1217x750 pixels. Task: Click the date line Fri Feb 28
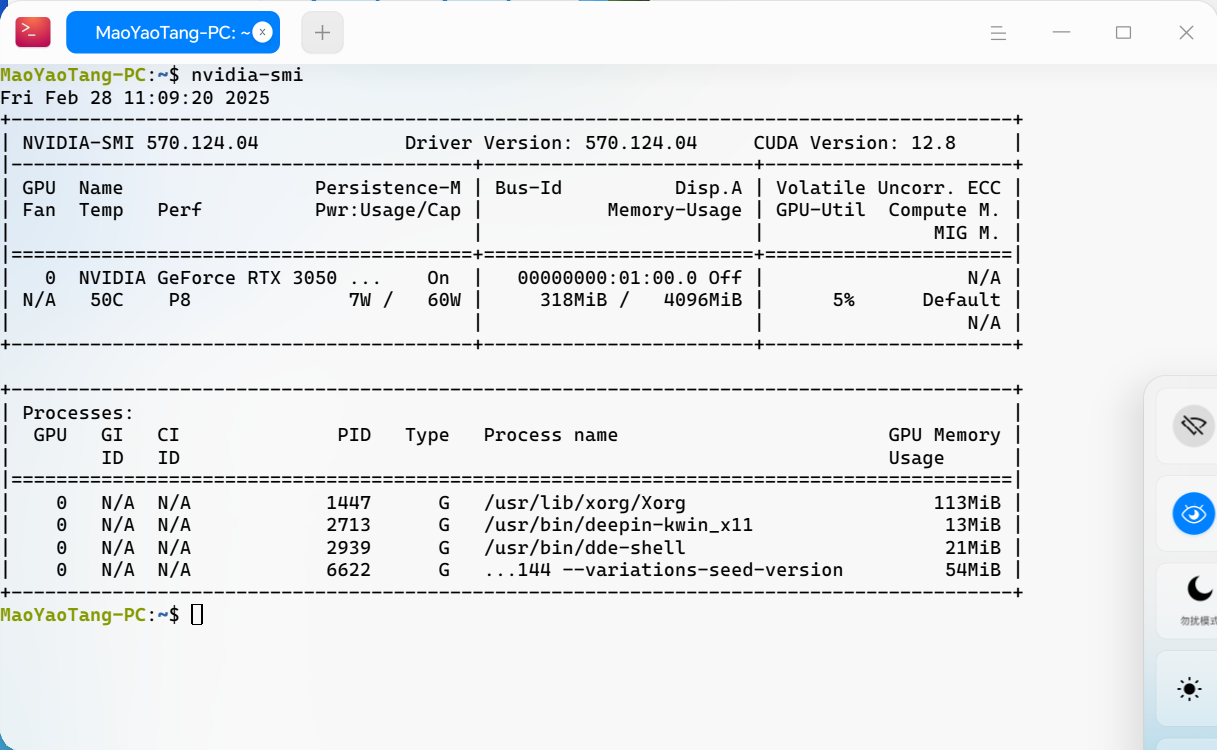coord(135,98)
